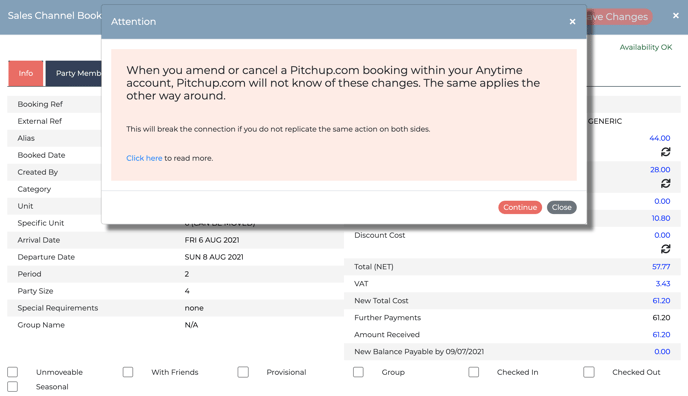
Task: Click the Period value 2
Action: [186, 274]
